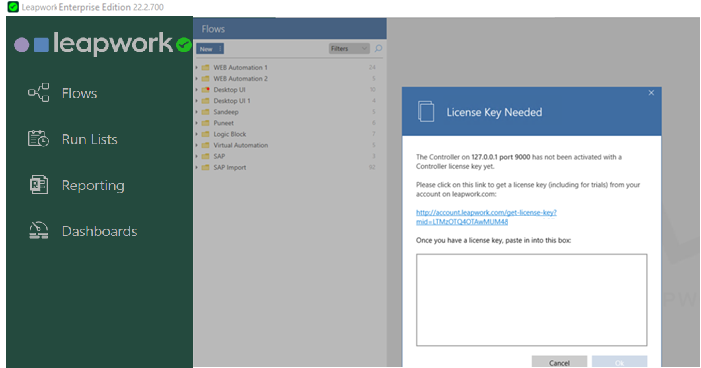
Task: Select Desktop UI folder icon with red dot
Action: click(x=206, y=90)
